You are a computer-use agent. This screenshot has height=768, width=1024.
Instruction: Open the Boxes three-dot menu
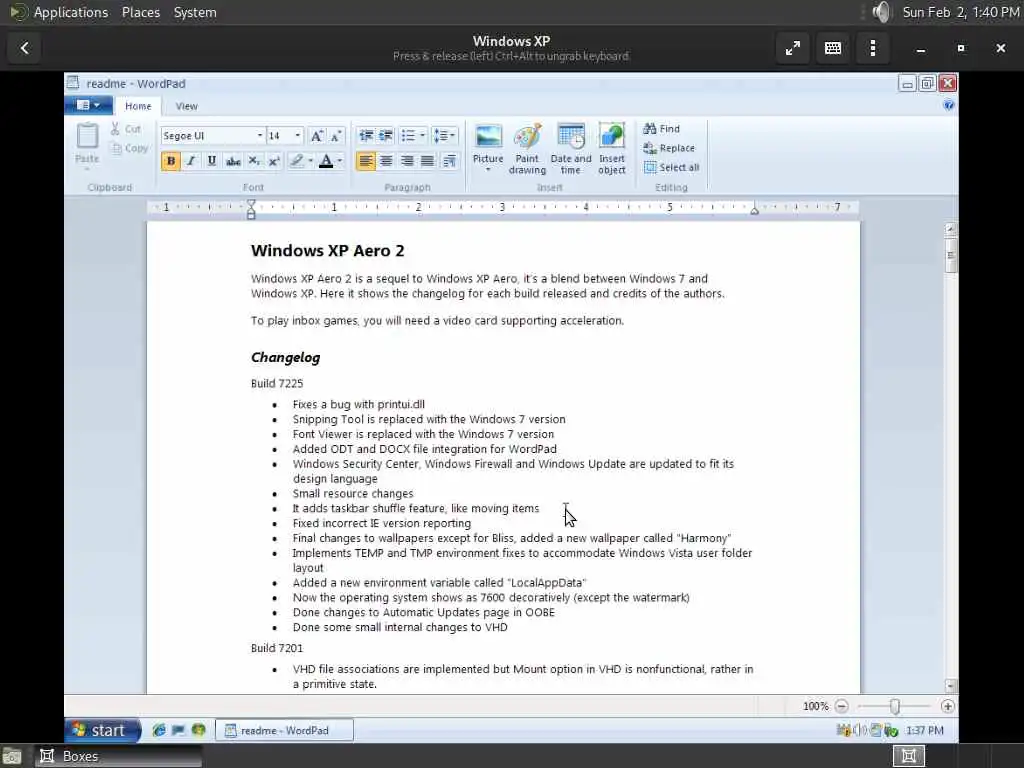tap(872, 48)
